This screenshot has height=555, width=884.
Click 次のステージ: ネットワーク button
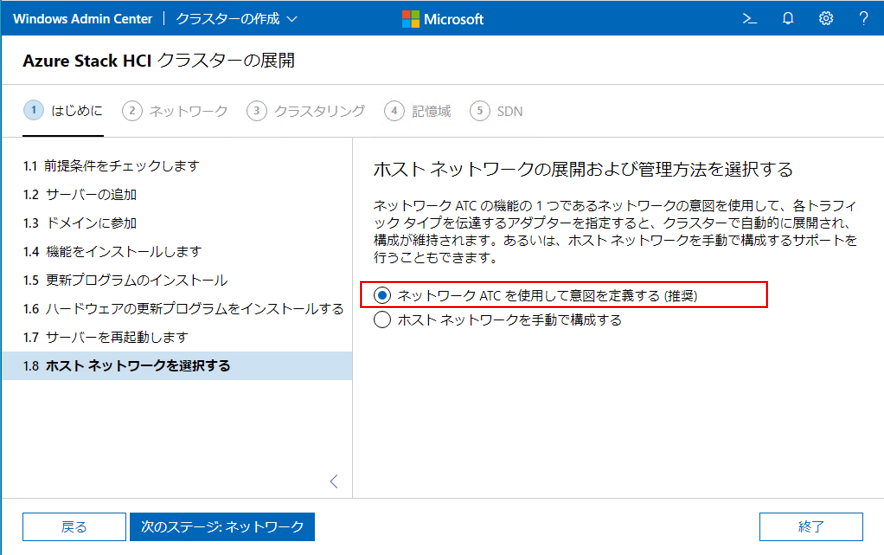click(222, 527)
